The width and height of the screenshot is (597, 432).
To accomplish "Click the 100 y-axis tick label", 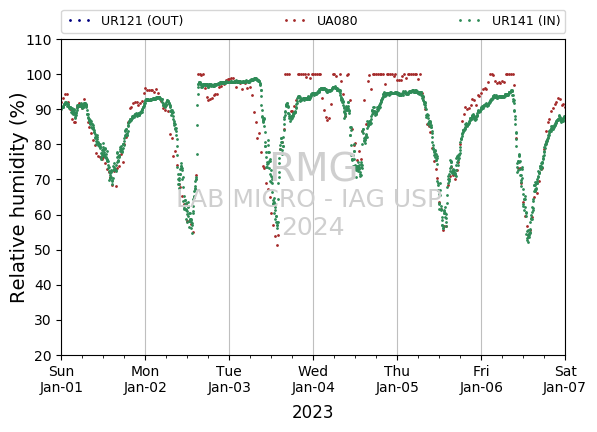I will tap(38, 75).
